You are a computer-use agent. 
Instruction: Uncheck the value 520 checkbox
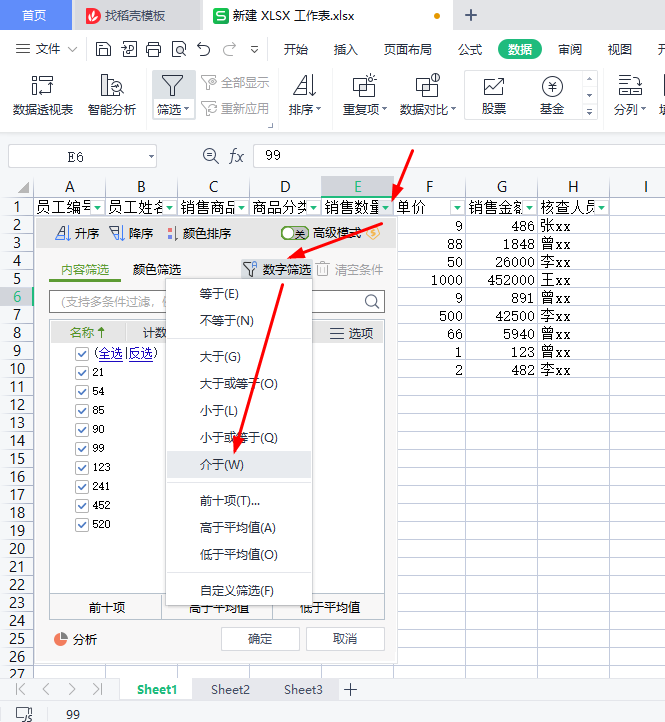(x=82, y=524)
